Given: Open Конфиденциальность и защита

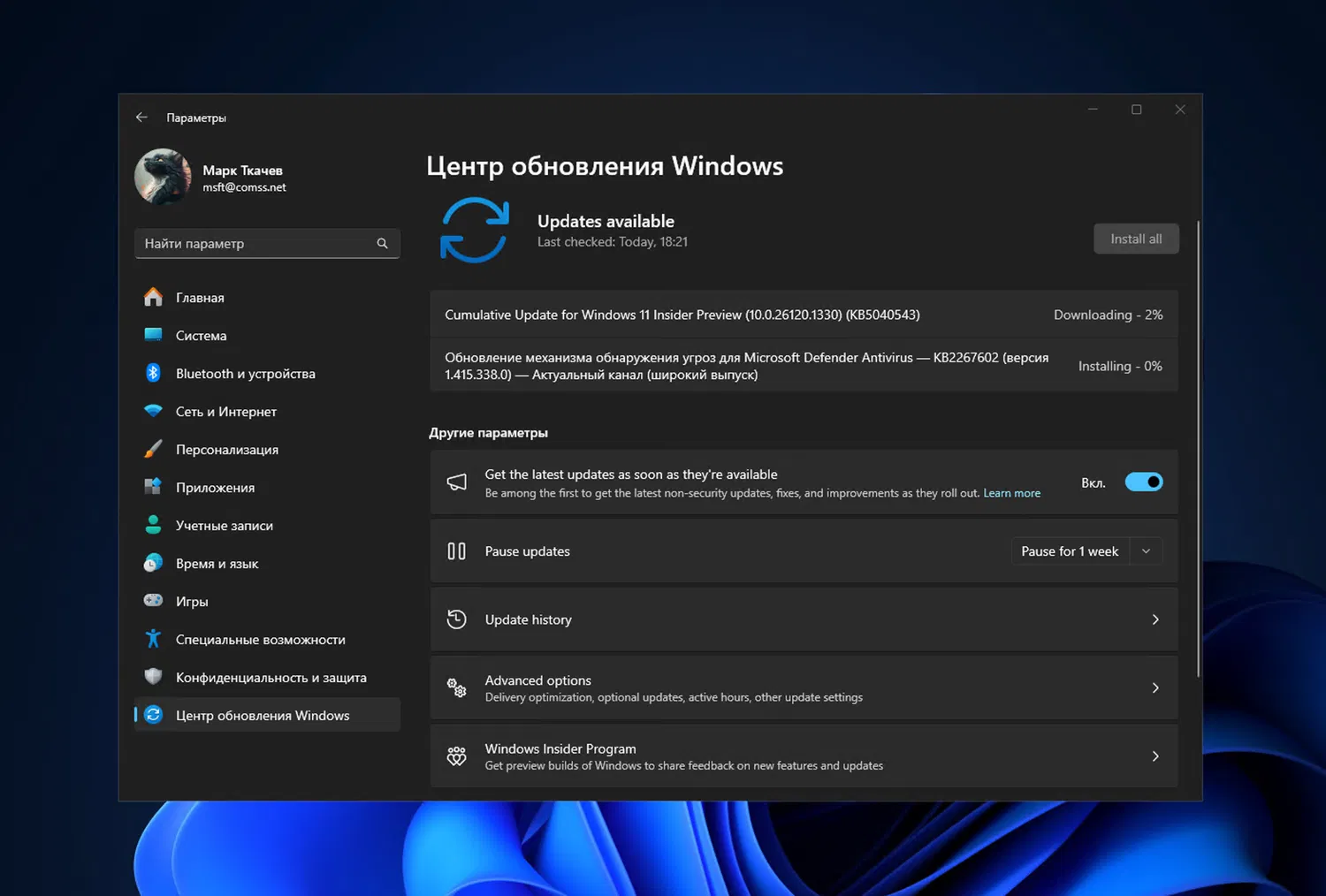Looking at the screenshot, I should click(x=267, y=678).
